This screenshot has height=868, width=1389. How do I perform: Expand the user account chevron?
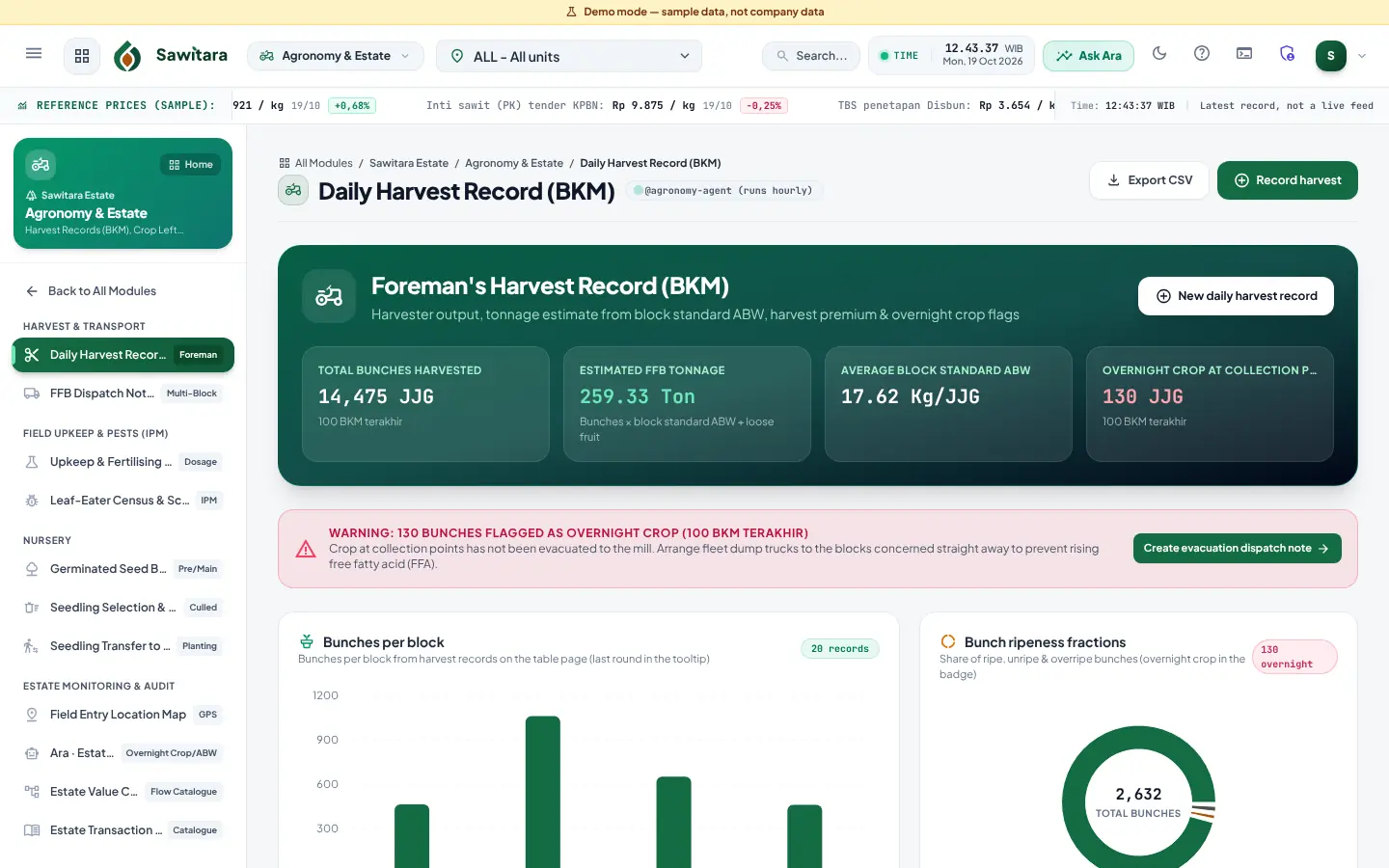click(1362, 56)
